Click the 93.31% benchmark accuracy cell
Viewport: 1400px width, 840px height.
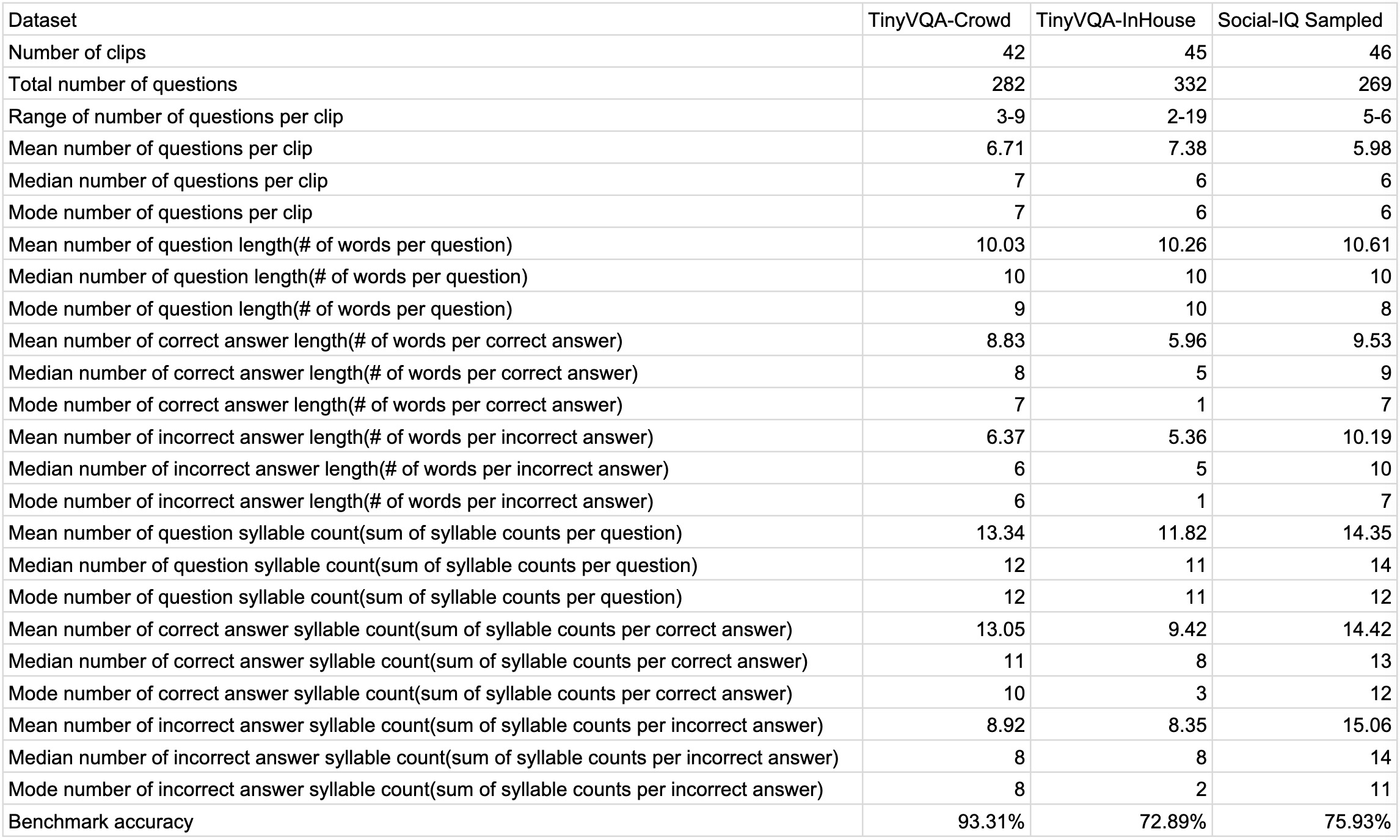[x=946, y=821]
